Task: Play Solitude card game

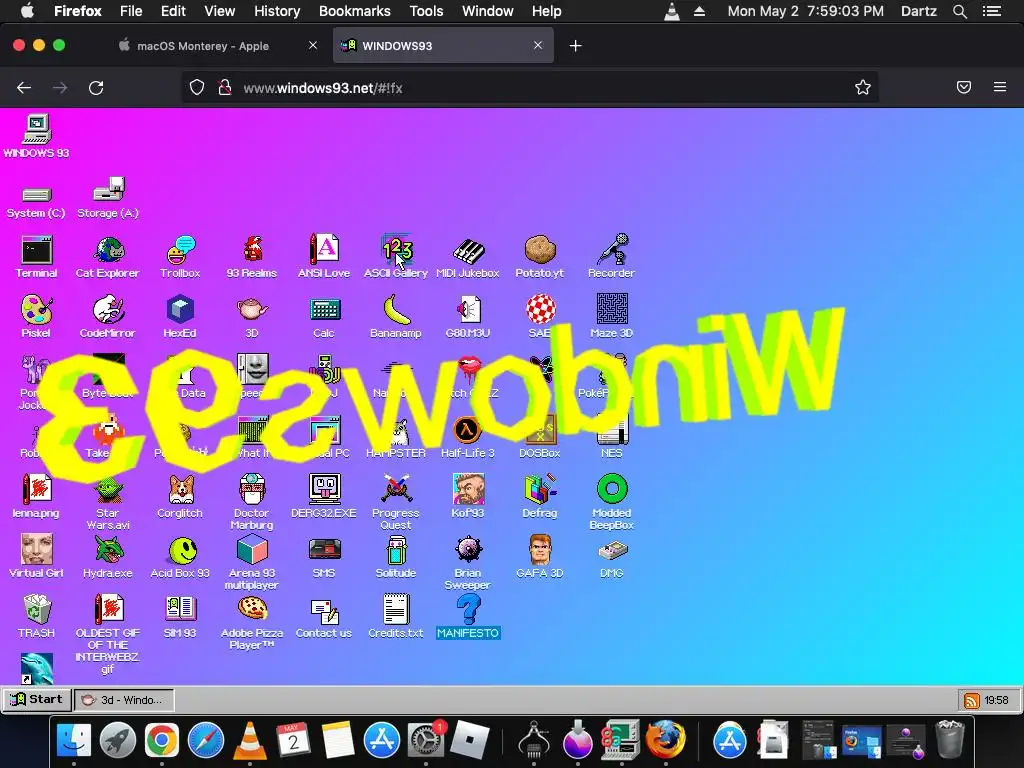Action: click(396, 557)
